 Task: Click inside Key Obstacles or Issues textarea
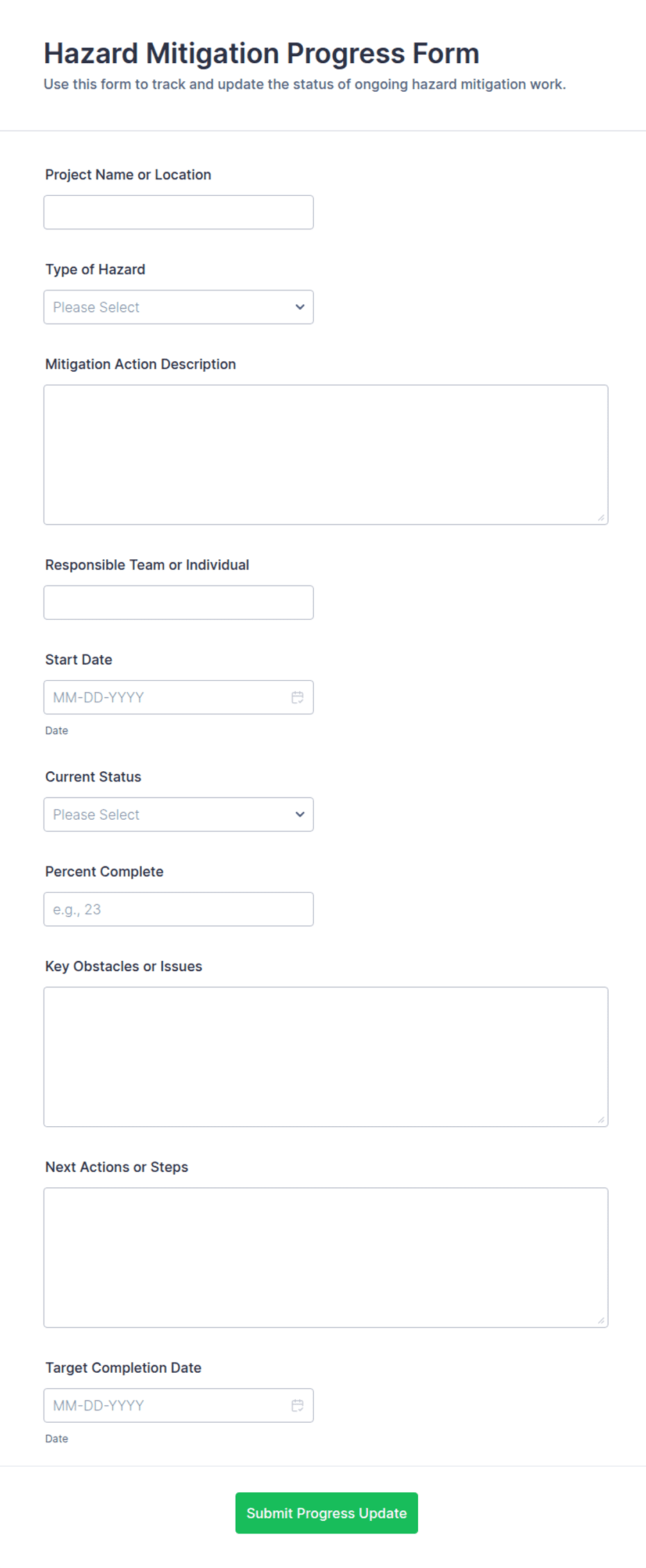326,1057
